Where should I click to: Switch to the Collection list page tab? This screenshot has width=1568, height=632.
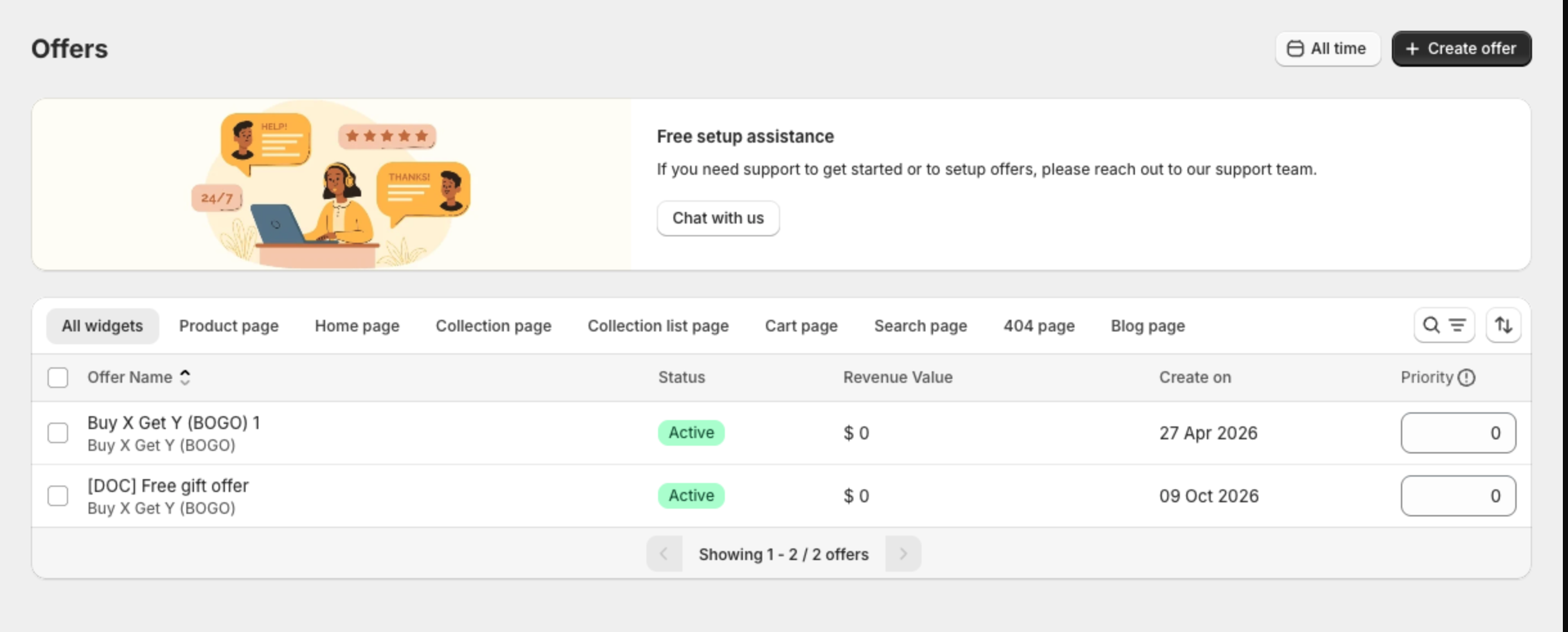[x=658, y=326]
